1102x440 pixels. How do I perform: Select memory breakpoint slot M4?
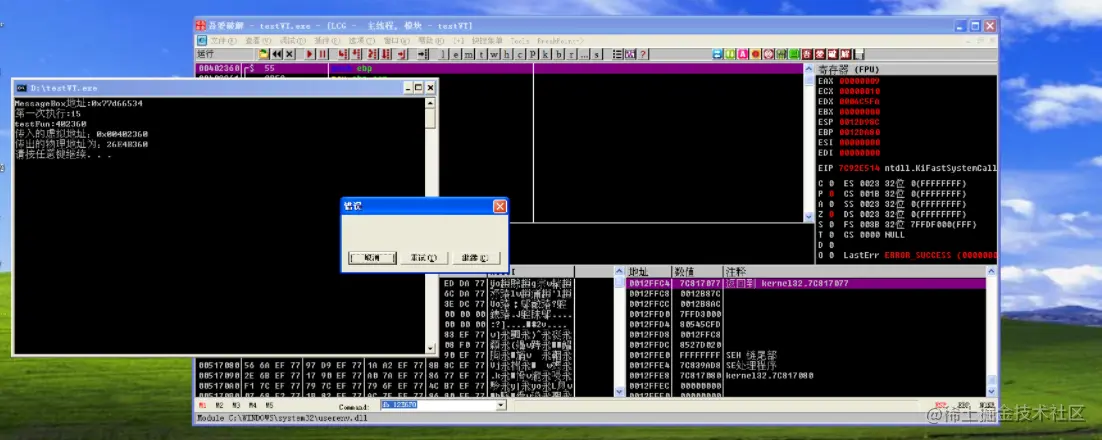pos(253,406)
